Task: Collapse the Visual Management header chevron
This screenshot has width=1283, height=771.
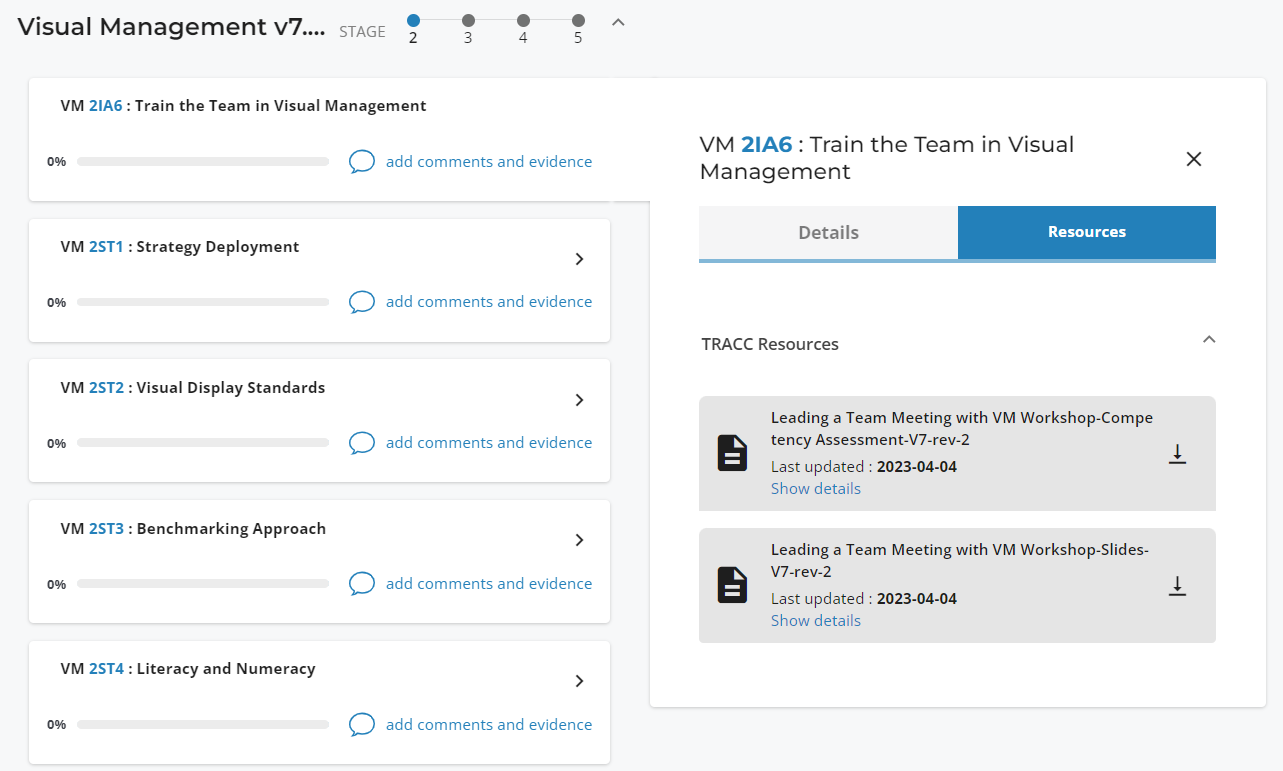Action: [x=617, y=21]
